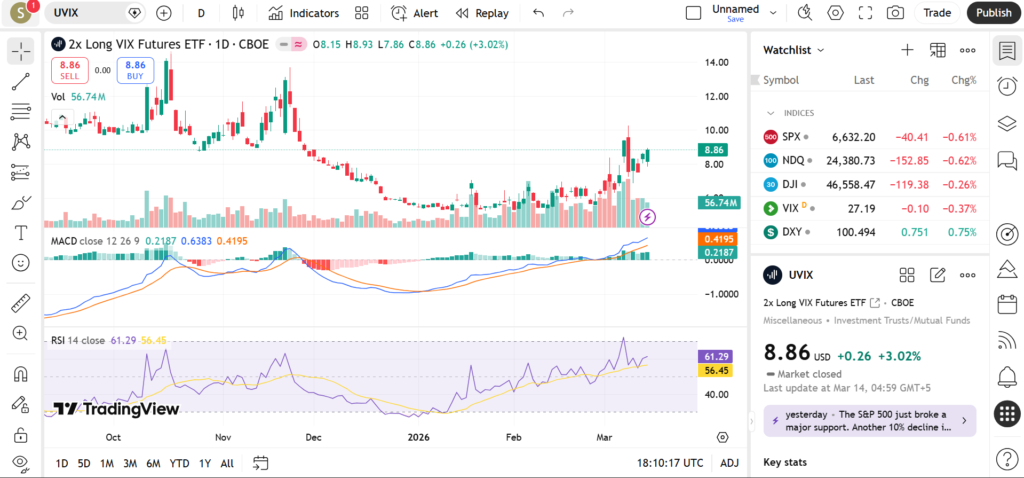The height and width of the screenshot is (478, 1024).
Task: Switch to the YTD time range
Action: [180, 463]
